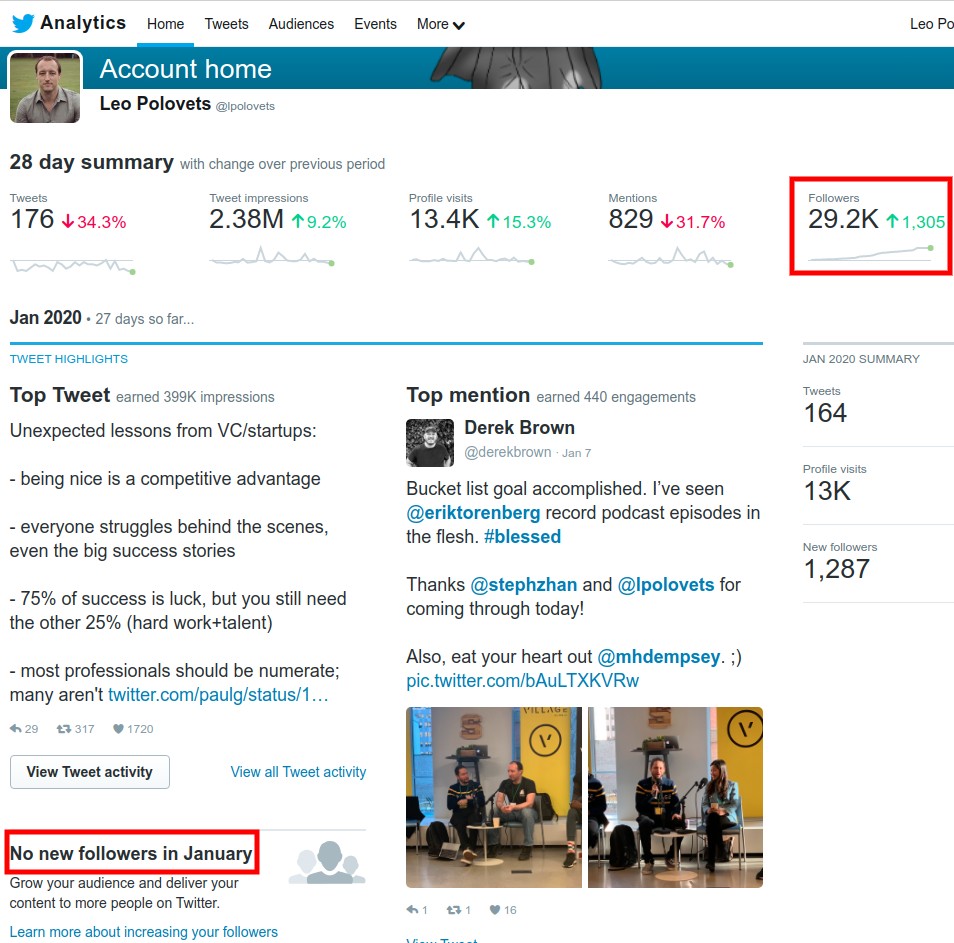Open the @mhdempsey mention link
954x943 pixels.
pos(659,657)
